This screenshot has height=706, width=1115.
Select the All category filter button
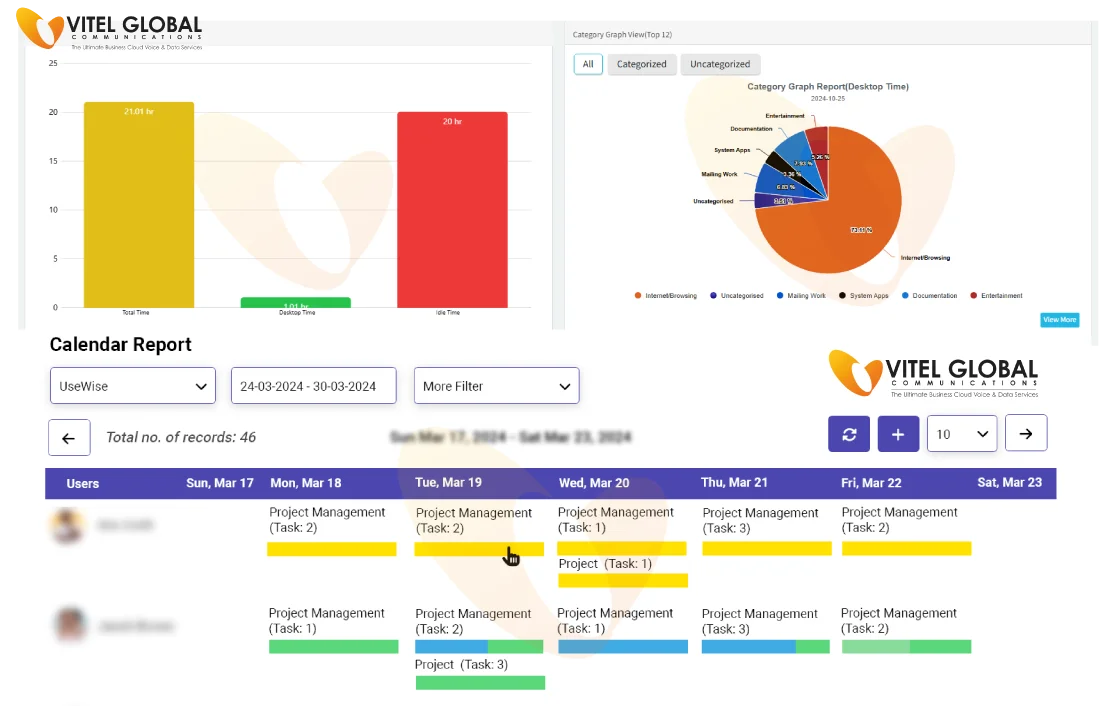click(588, 64)
